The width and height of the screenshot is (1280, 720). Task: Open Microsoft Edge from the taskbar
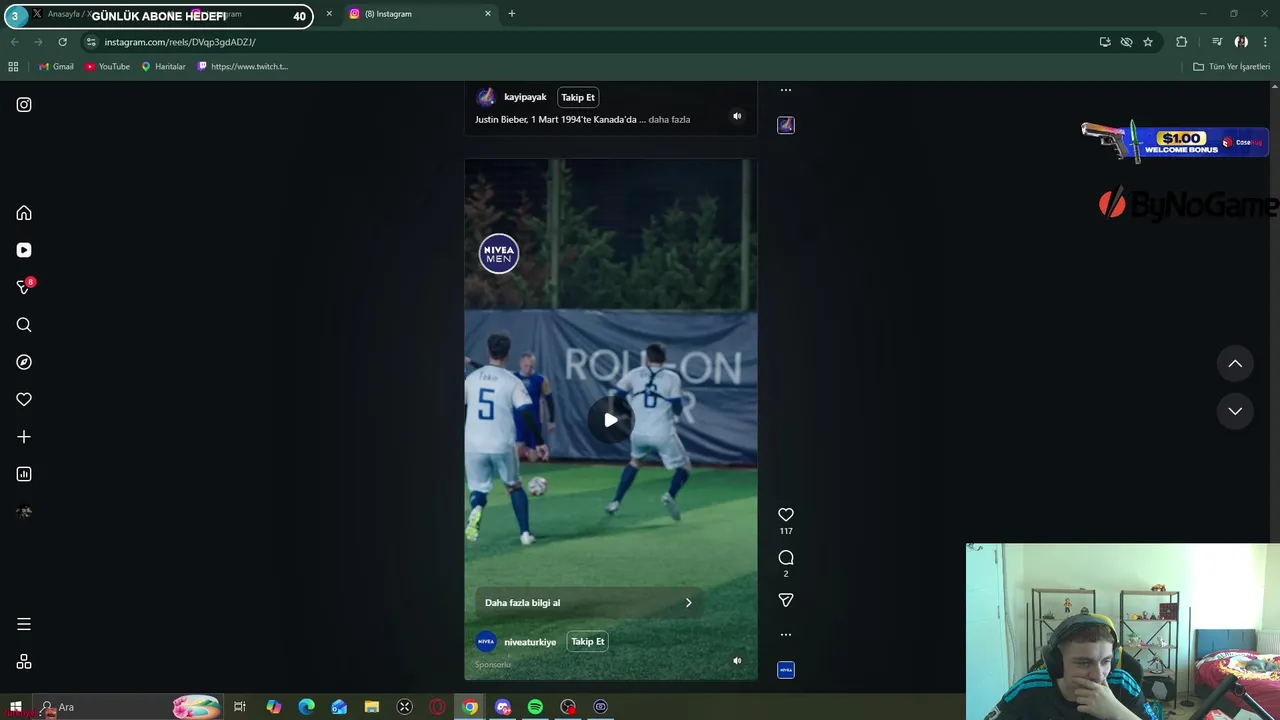[306, 707]
